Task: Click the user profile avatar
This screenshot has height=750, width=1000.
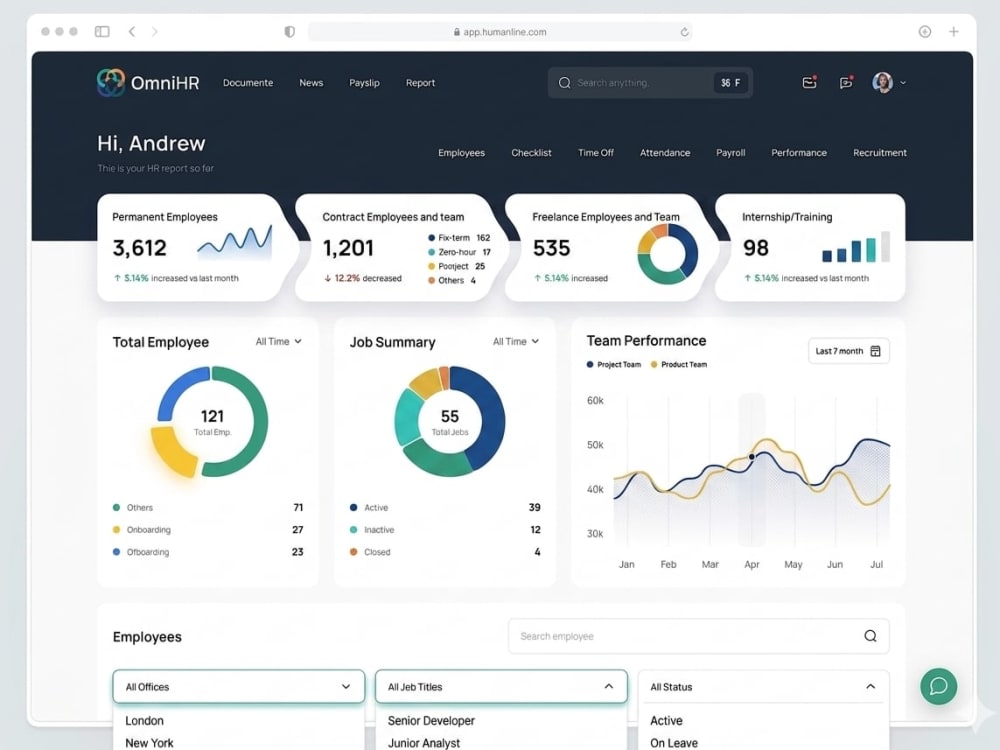Action: 883,82
